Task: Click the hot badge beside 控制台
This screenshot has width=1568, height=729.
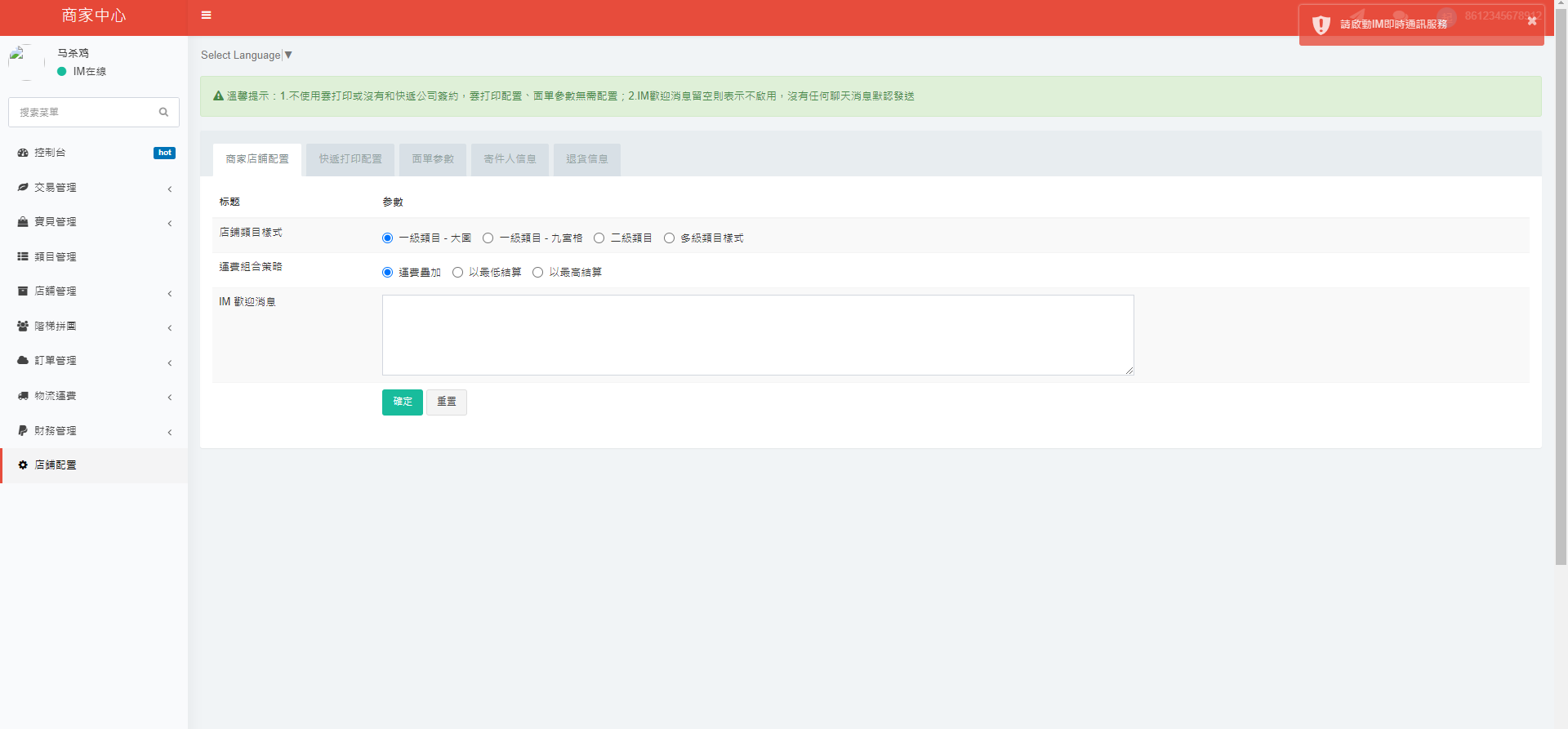Action: (x=164, y=153)
